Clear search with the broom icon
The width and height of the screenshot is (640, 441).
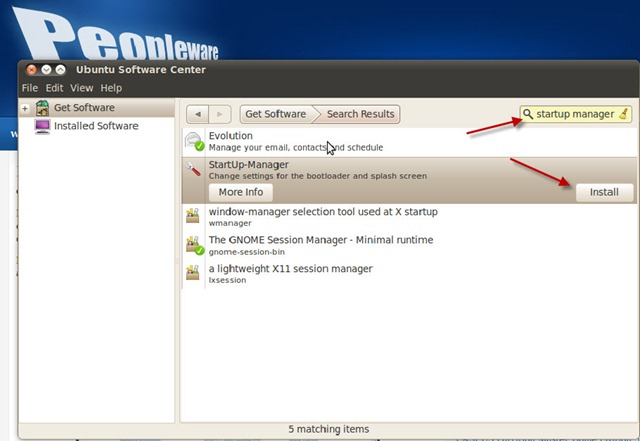(624, 114)
